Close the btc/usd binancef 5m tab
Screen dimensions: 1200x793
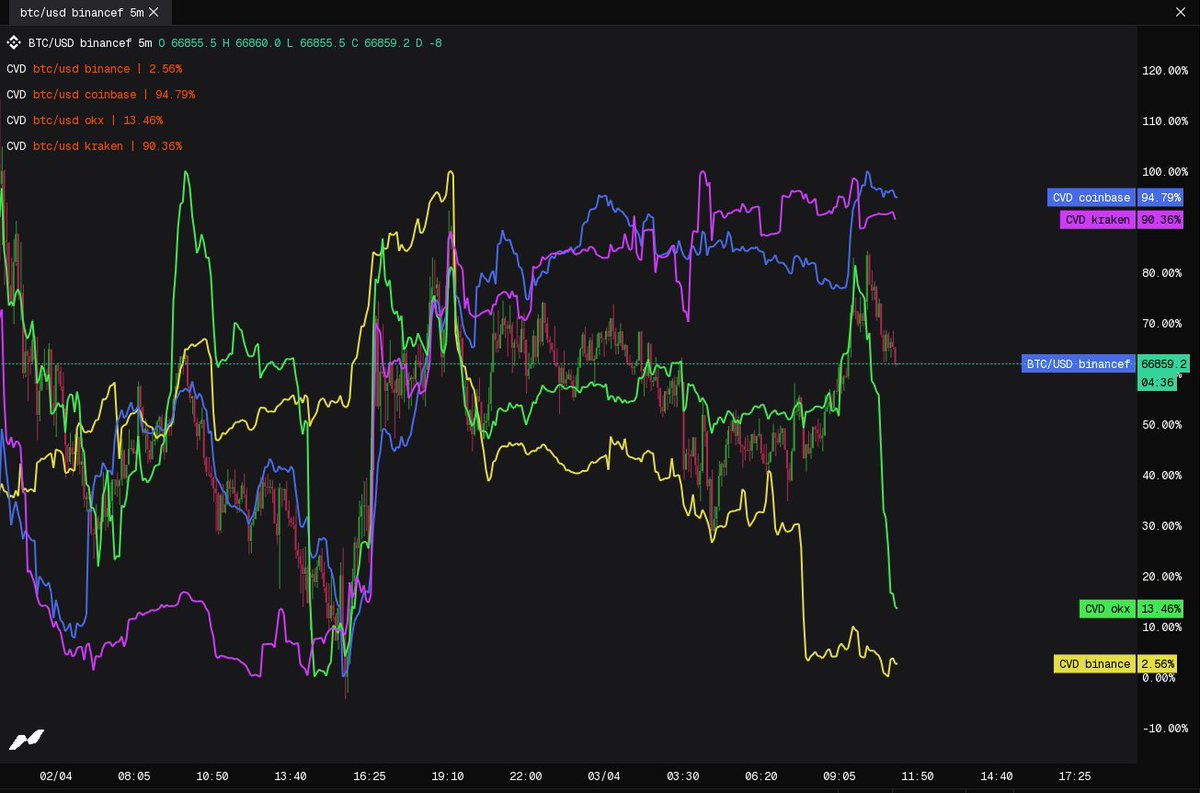(154, 13)
